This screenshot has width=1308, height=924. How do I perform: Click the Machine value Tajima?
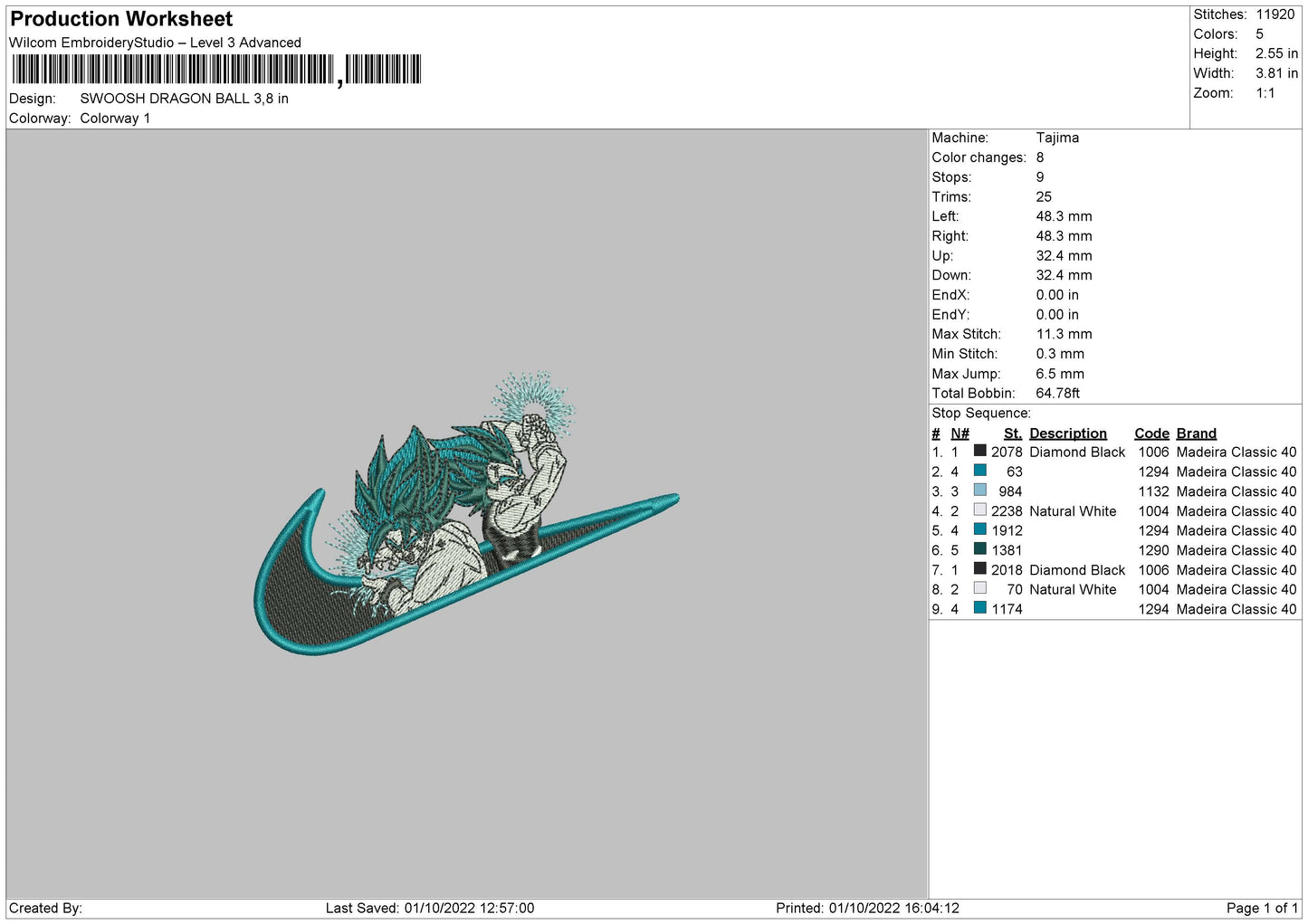(x=1057, y=138)
